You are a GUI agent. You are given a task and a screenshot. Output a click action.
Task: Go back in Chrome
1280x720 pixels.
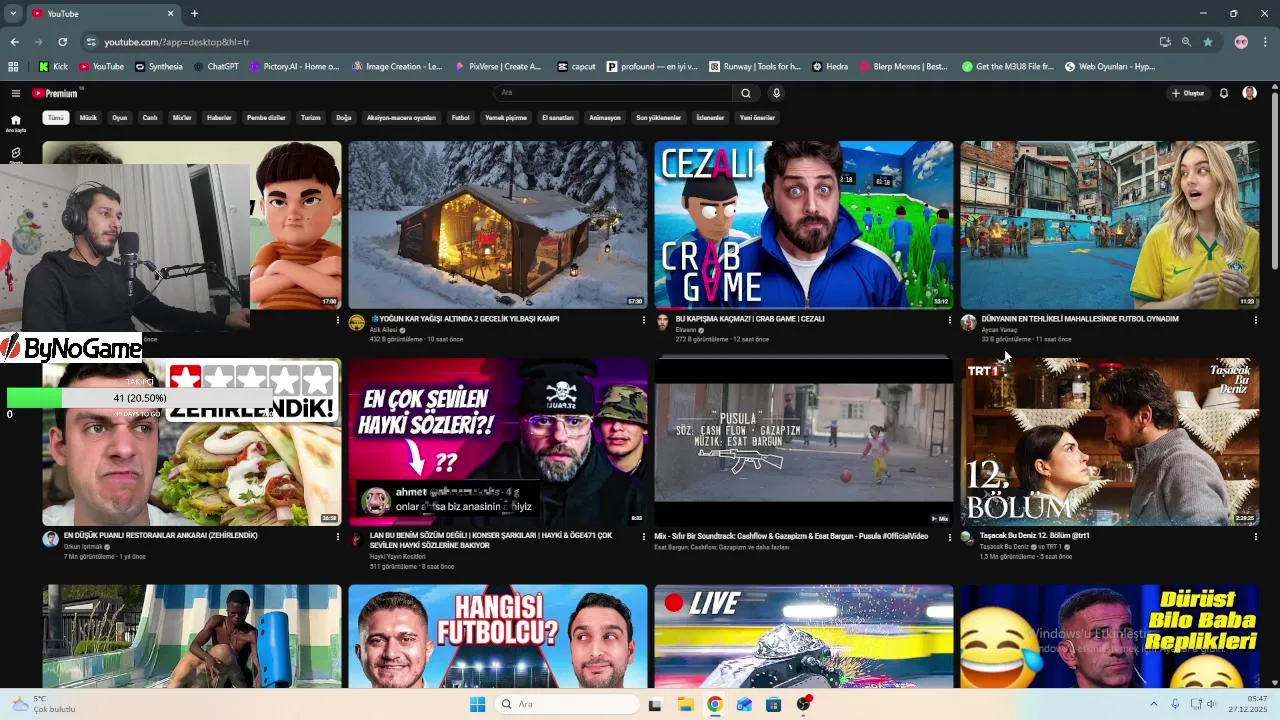pos(14,42)
